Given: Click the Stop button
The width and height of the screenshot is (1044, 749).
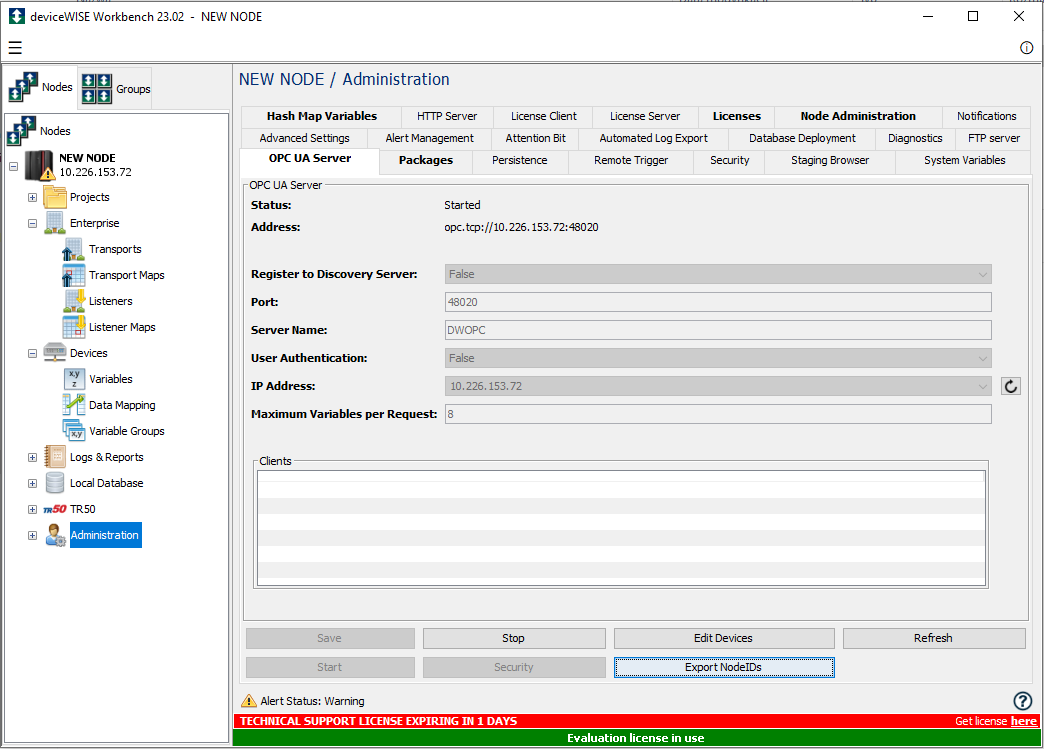Looking at the screenshot, I should click(514, 638).
